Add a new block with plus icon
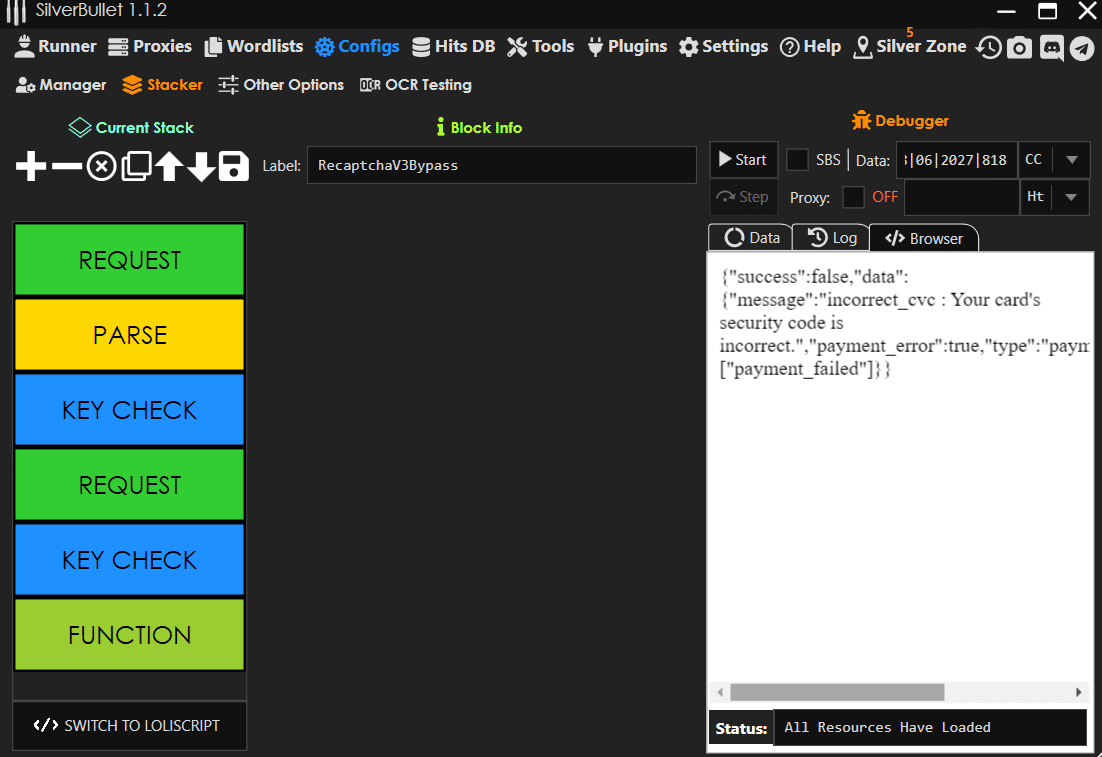1102x757 pixels. click(31, 167)
